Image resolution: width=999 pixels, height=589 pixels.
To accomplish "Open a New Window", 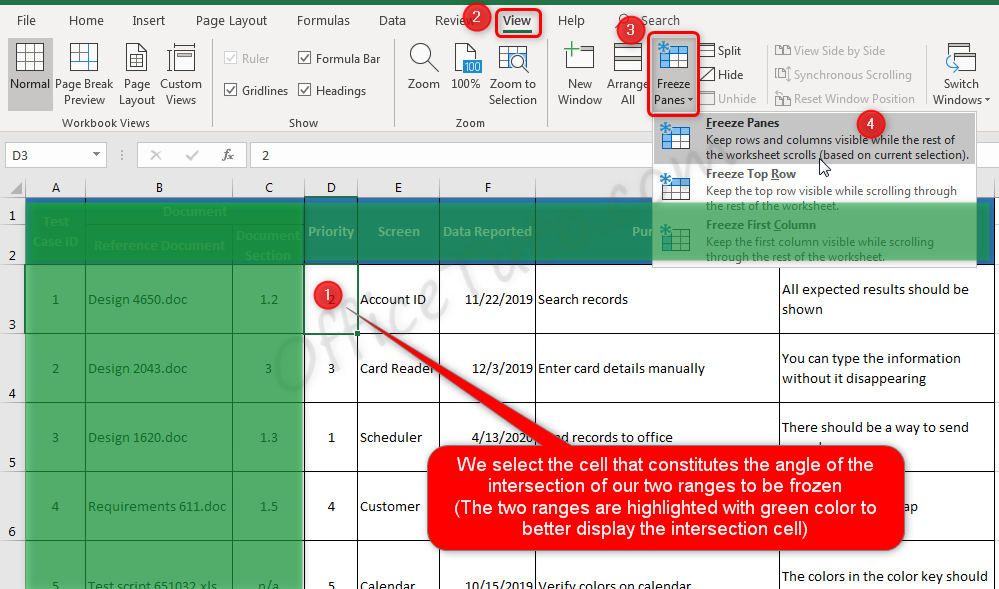I will coord(579,70).
